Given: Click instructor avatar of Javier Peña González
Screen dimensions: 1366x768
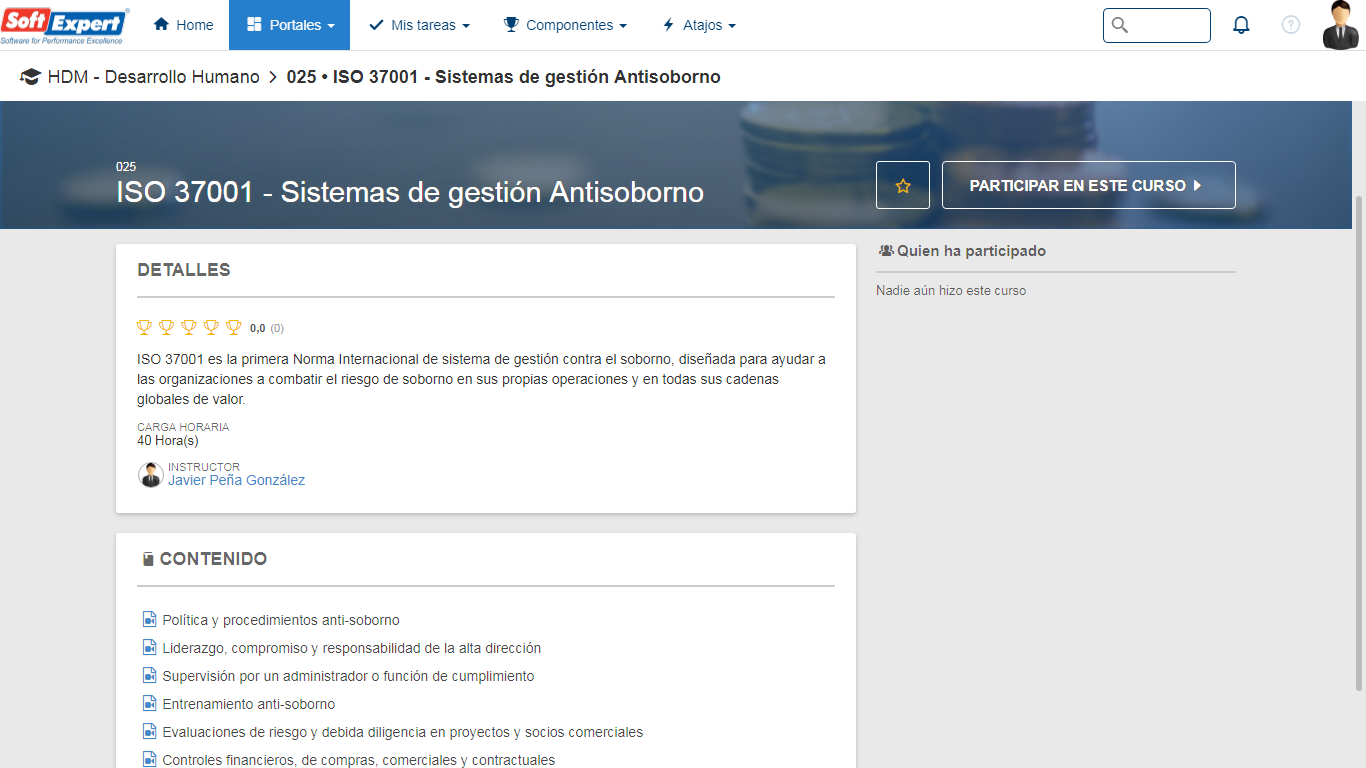Looking at the screenshot, I should click(151, 475).
